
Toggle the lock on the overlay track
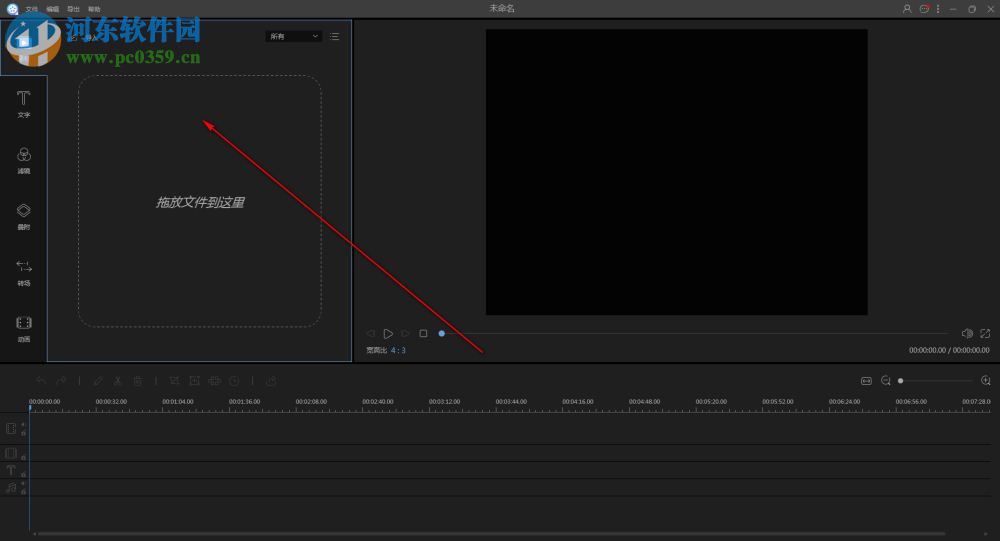click(24, 457)
